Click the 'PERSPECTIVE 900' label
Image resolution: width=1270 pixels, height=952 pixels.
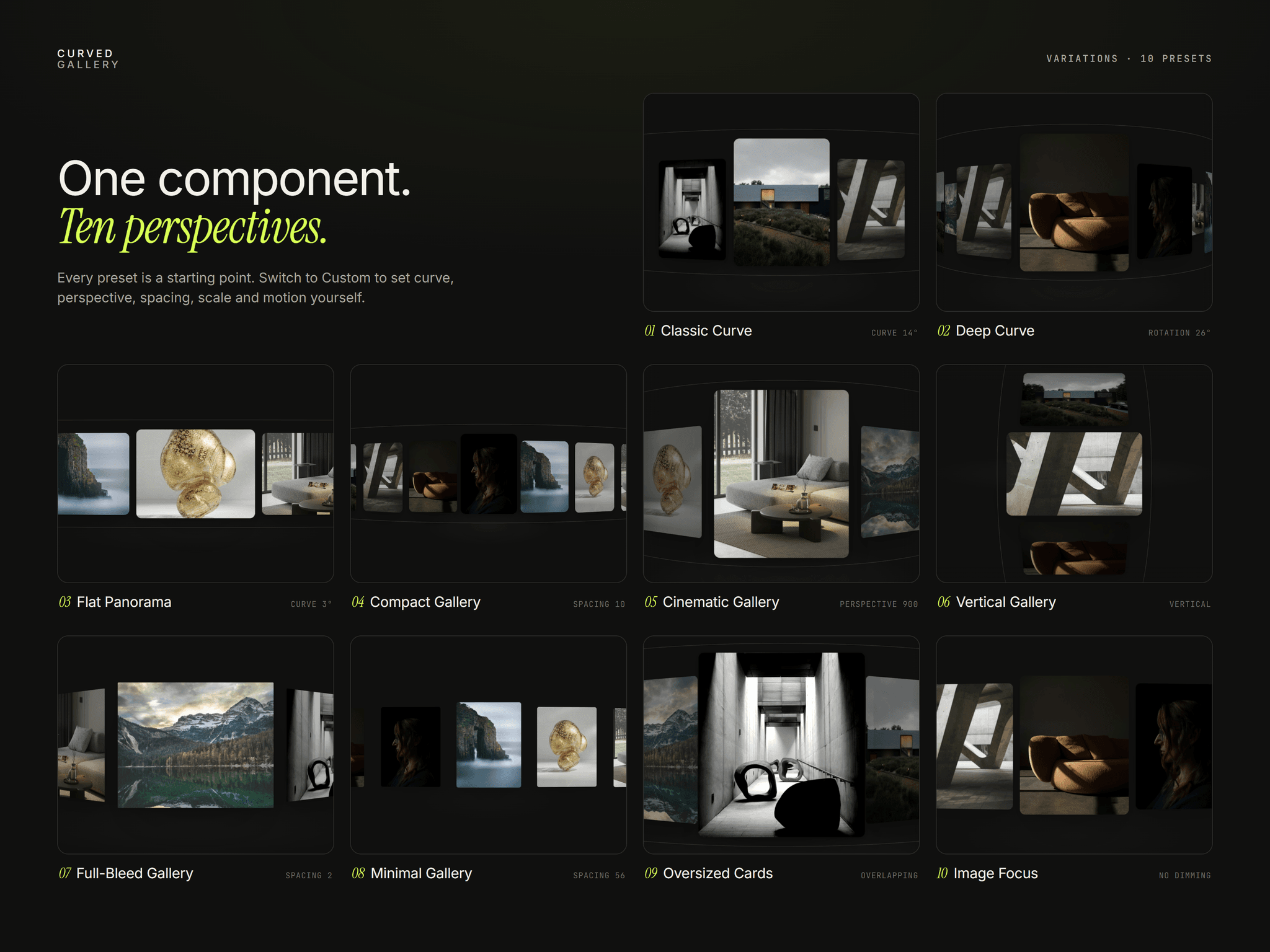pyautogui.click(x=879, y=604)
